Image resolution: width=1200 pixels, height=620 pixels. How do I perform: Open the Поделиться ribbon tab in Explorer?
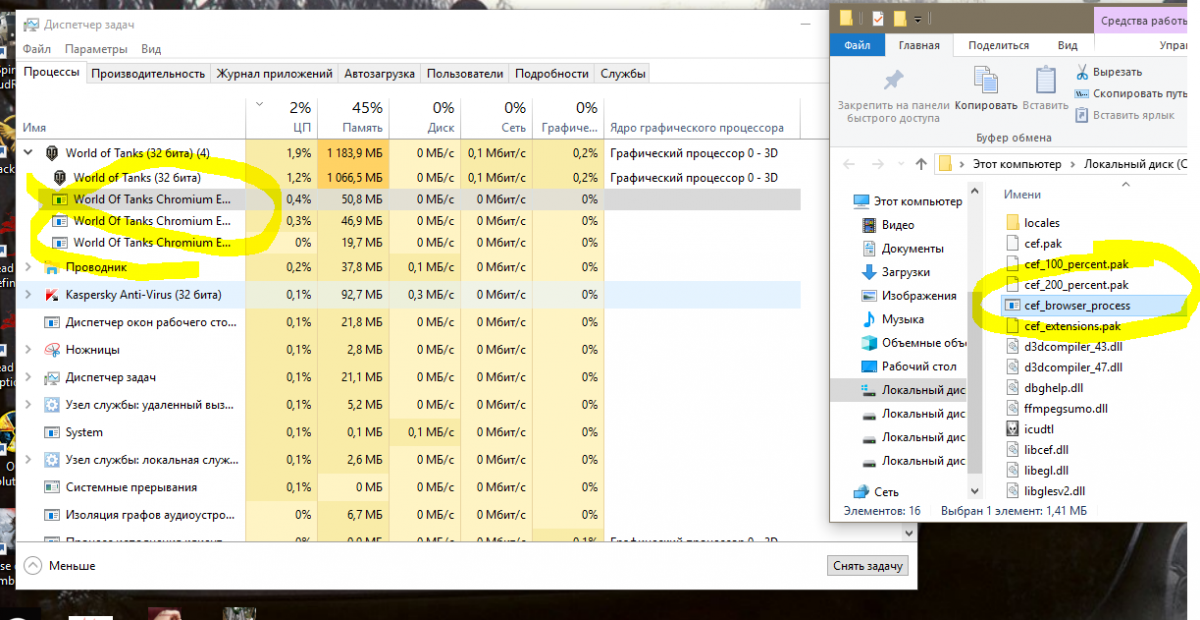[998, 45]
